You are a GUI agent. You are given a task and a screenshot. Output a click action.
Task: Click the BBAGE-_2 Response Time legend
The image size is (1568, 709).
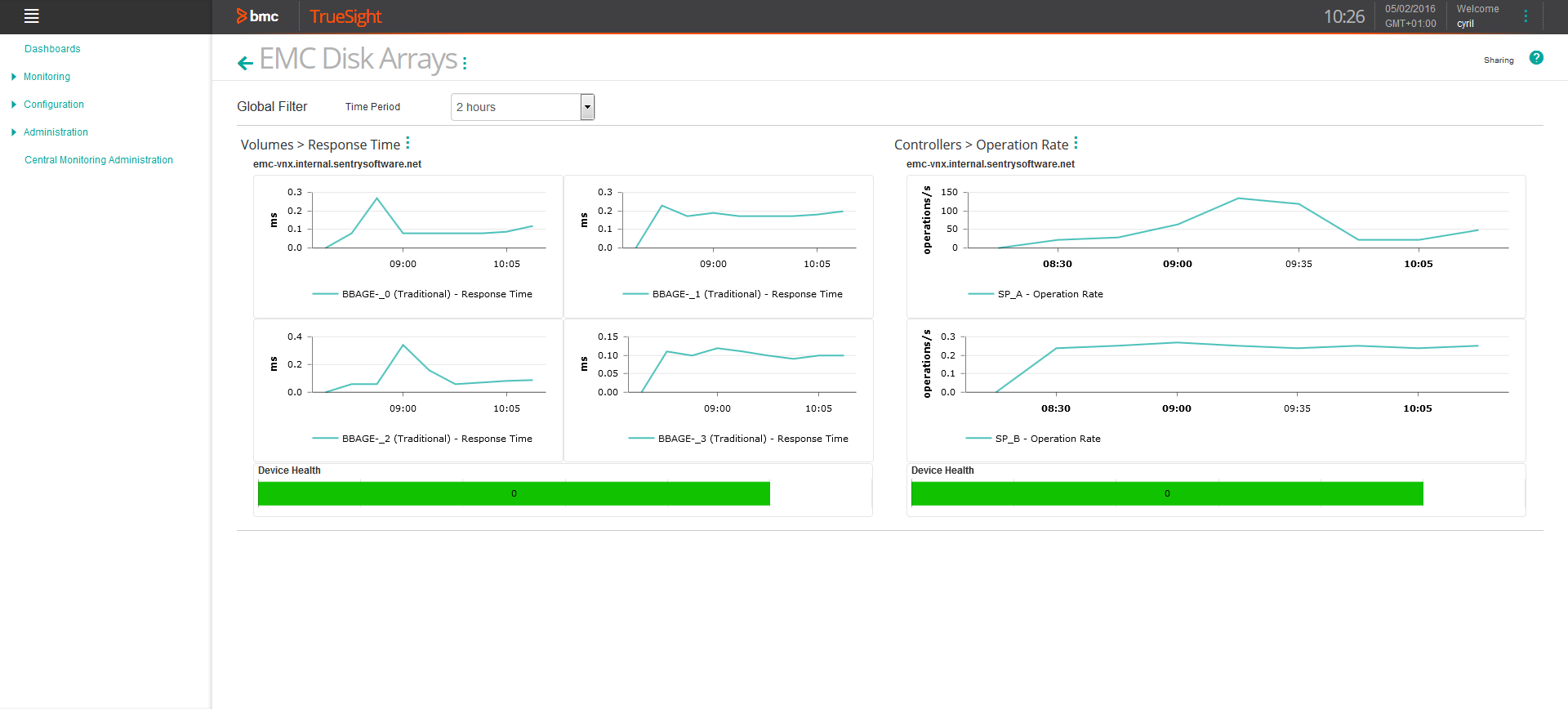click(x=422, y=439)
